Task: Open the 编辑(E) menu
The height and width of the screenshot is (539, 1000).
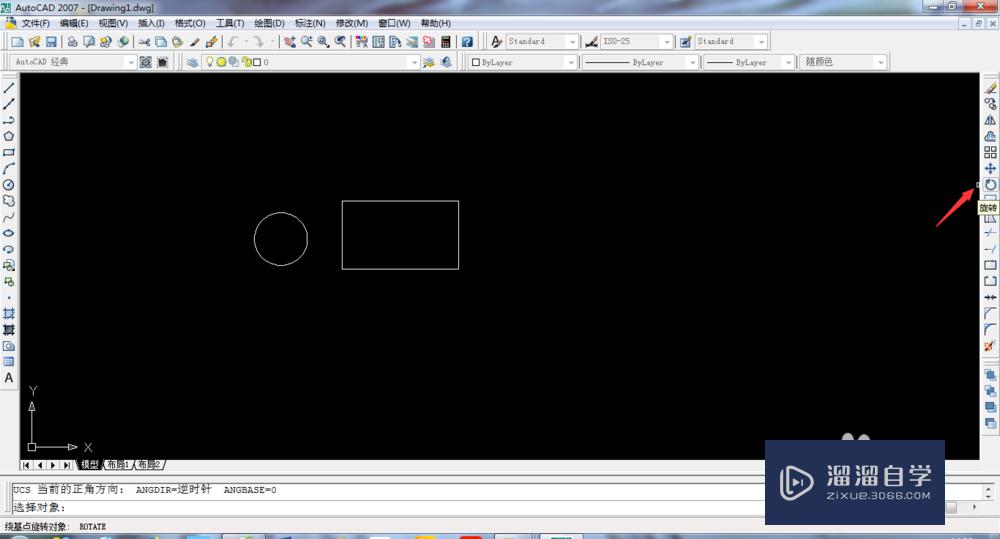Action: (74, 23)
